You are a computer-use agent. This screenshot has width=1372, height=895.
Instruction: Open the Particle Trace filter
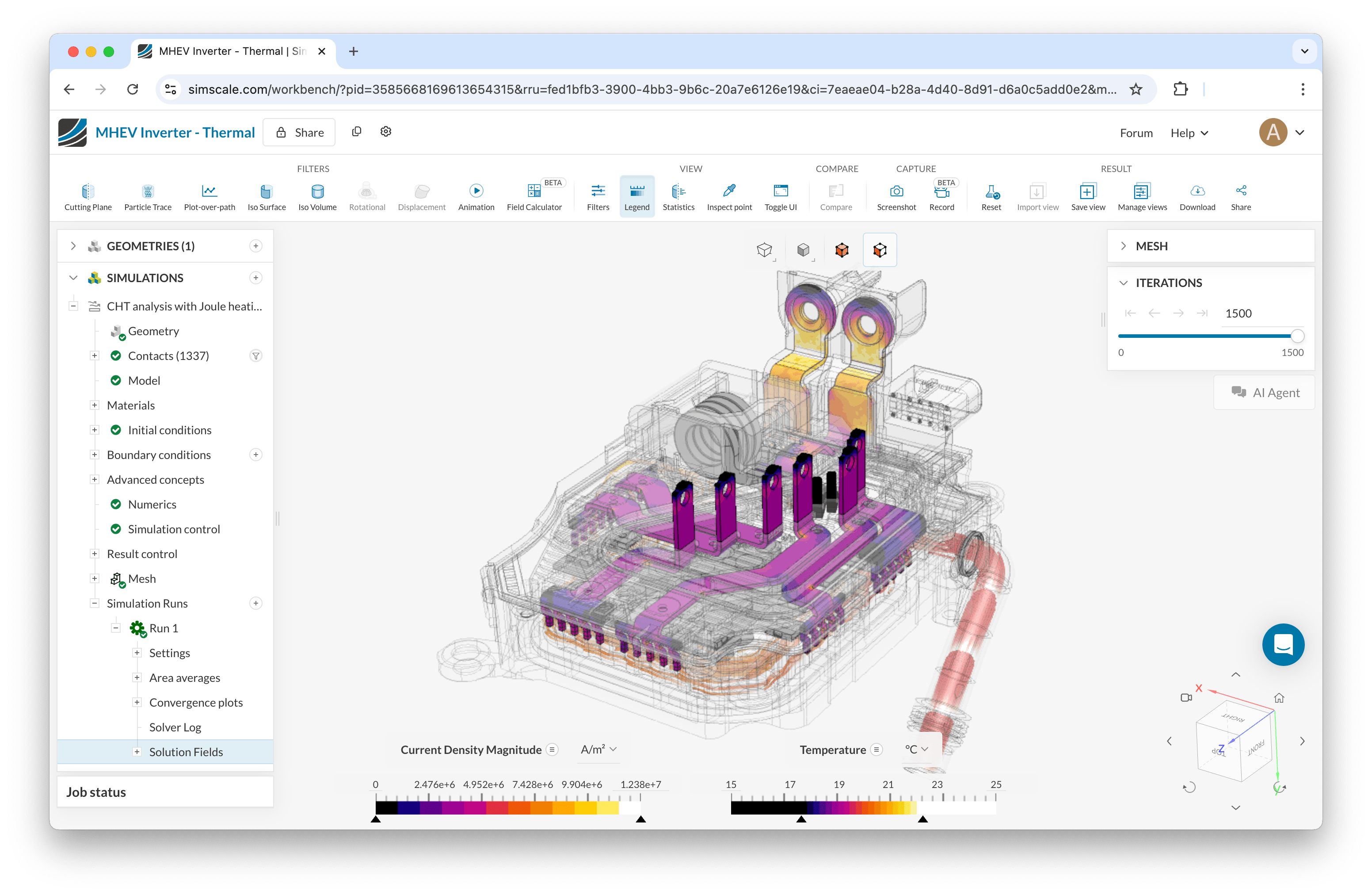click(148, 197)
